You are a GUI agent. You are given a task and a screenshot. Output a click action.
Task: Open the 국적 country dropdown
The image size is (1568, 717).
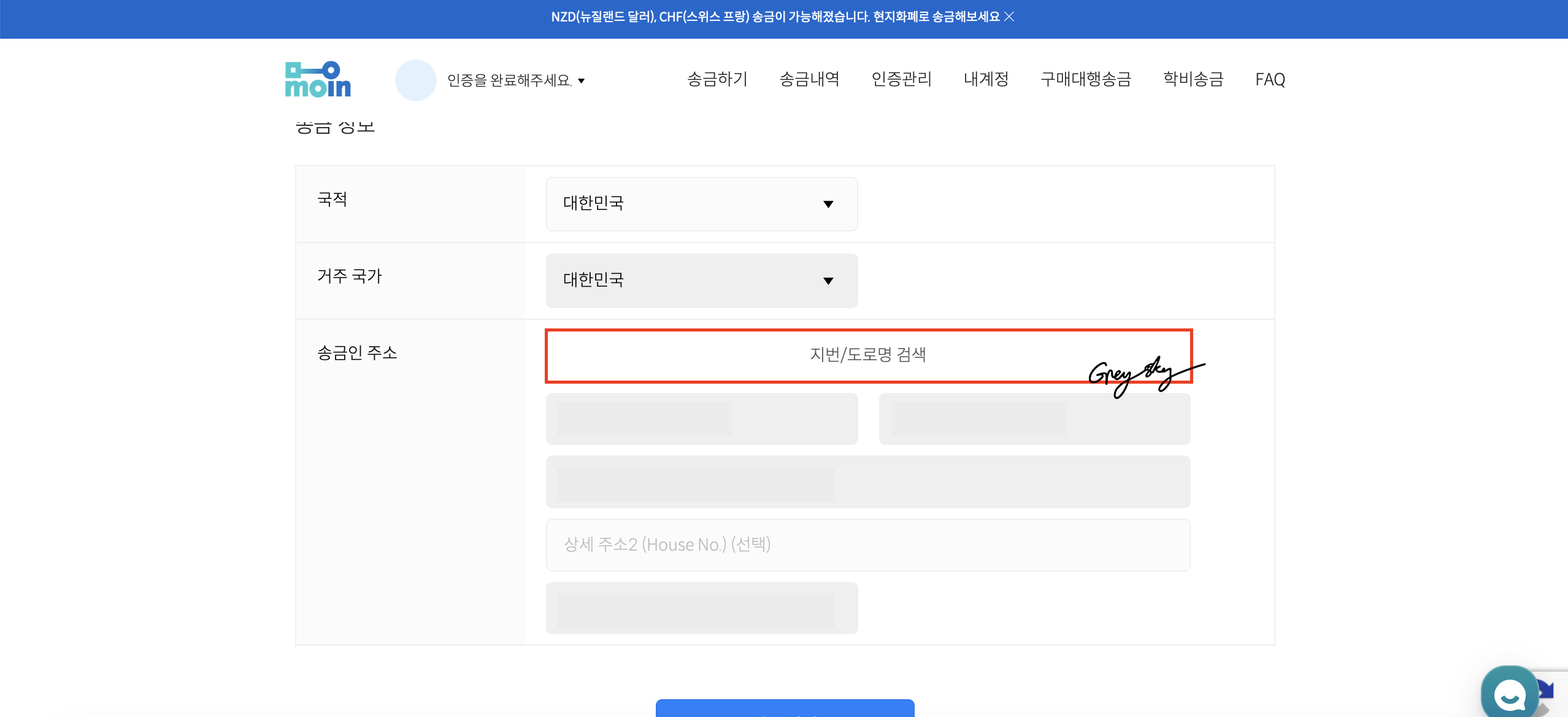tap(701, 204)
